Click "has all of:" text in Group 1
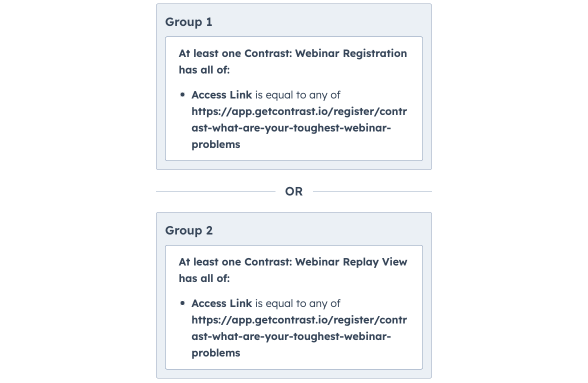Image resolution: width=588 pixels, height=383 pixels. tap(204, 70)
